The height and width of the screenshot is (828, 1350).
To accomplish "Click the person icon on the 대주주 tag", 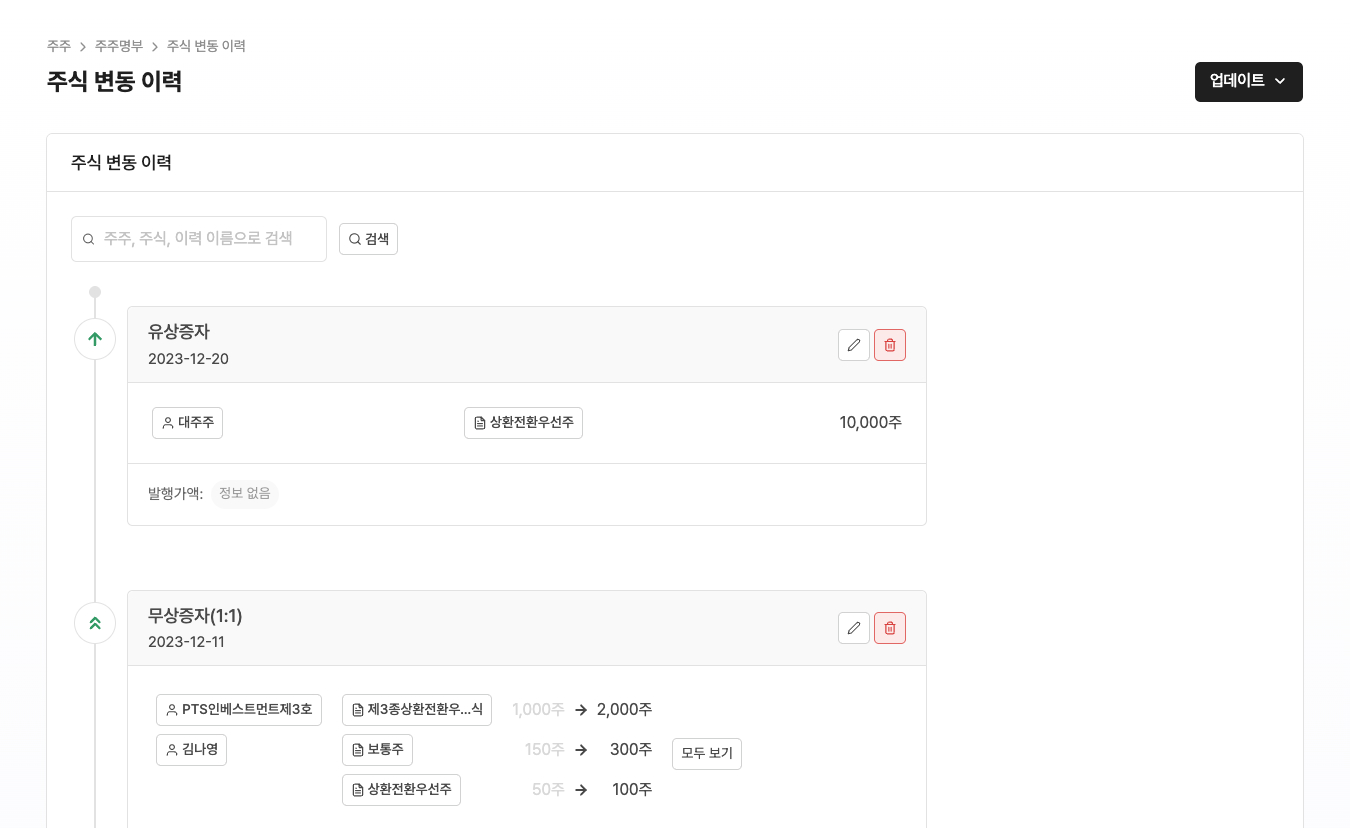I will click(x=167, y=422).
